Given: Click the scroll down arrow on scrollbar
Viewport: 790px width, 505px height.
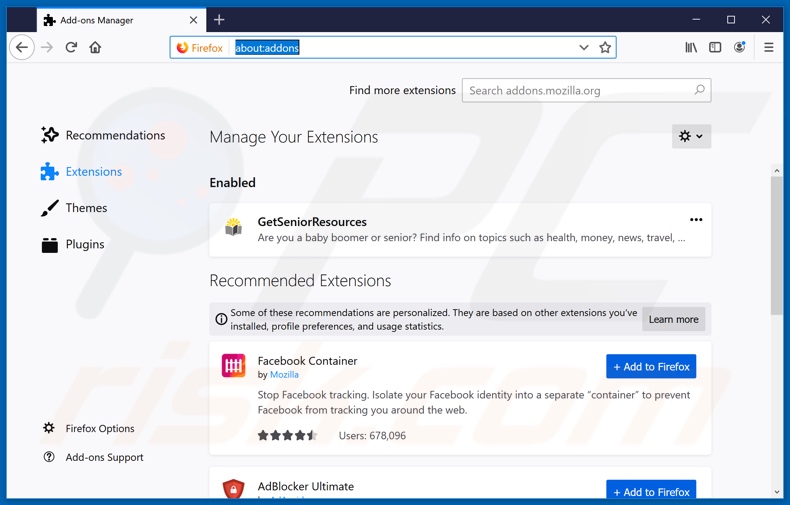Looking at the screenshot, I should pyautogui.click(x=776, y=492).
